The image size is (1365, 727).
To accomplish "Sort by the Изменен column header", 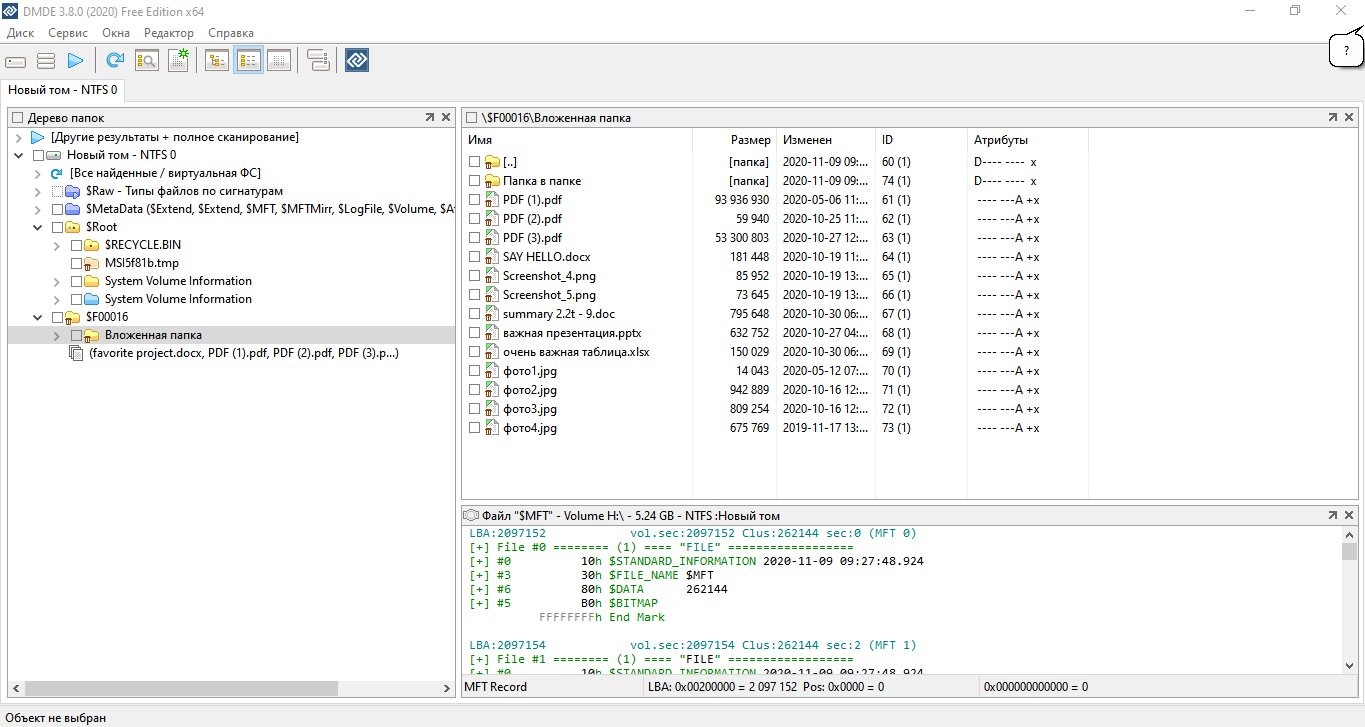I will click(826, 140).
